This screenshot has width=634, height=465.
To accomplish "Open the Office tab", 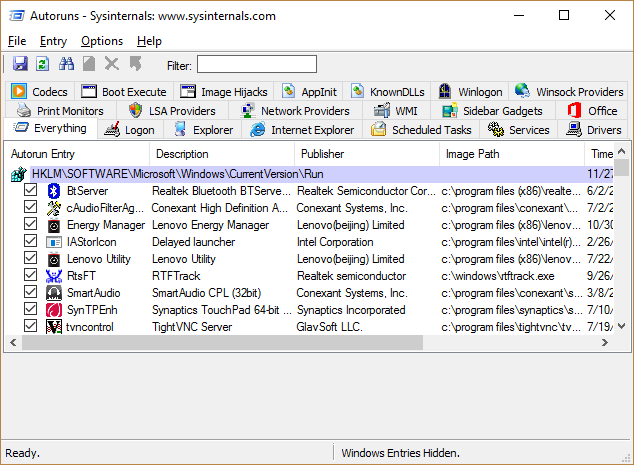I will (592, 111).
